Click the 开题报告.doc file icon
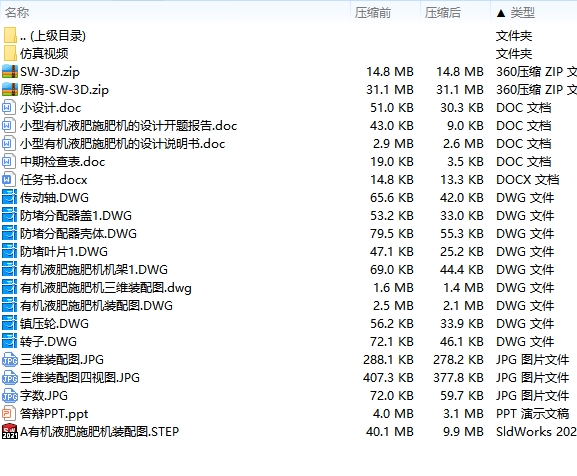This screenshot has height=476, width=577. (x=9, y=126)
